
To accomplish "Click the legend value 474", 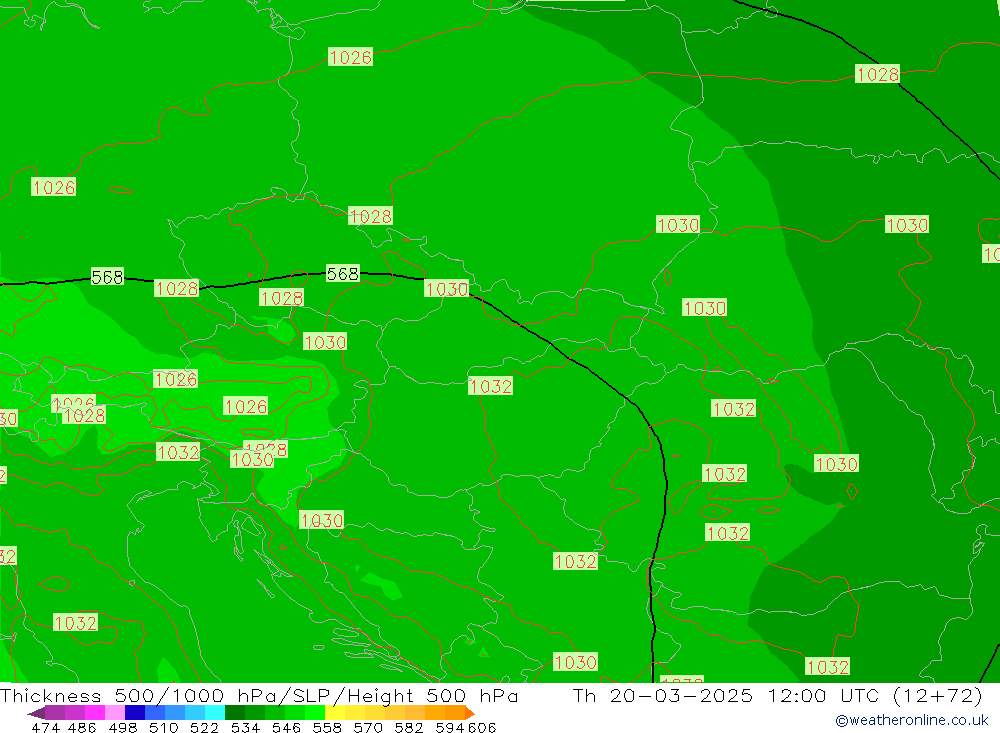I will (45, 727).
